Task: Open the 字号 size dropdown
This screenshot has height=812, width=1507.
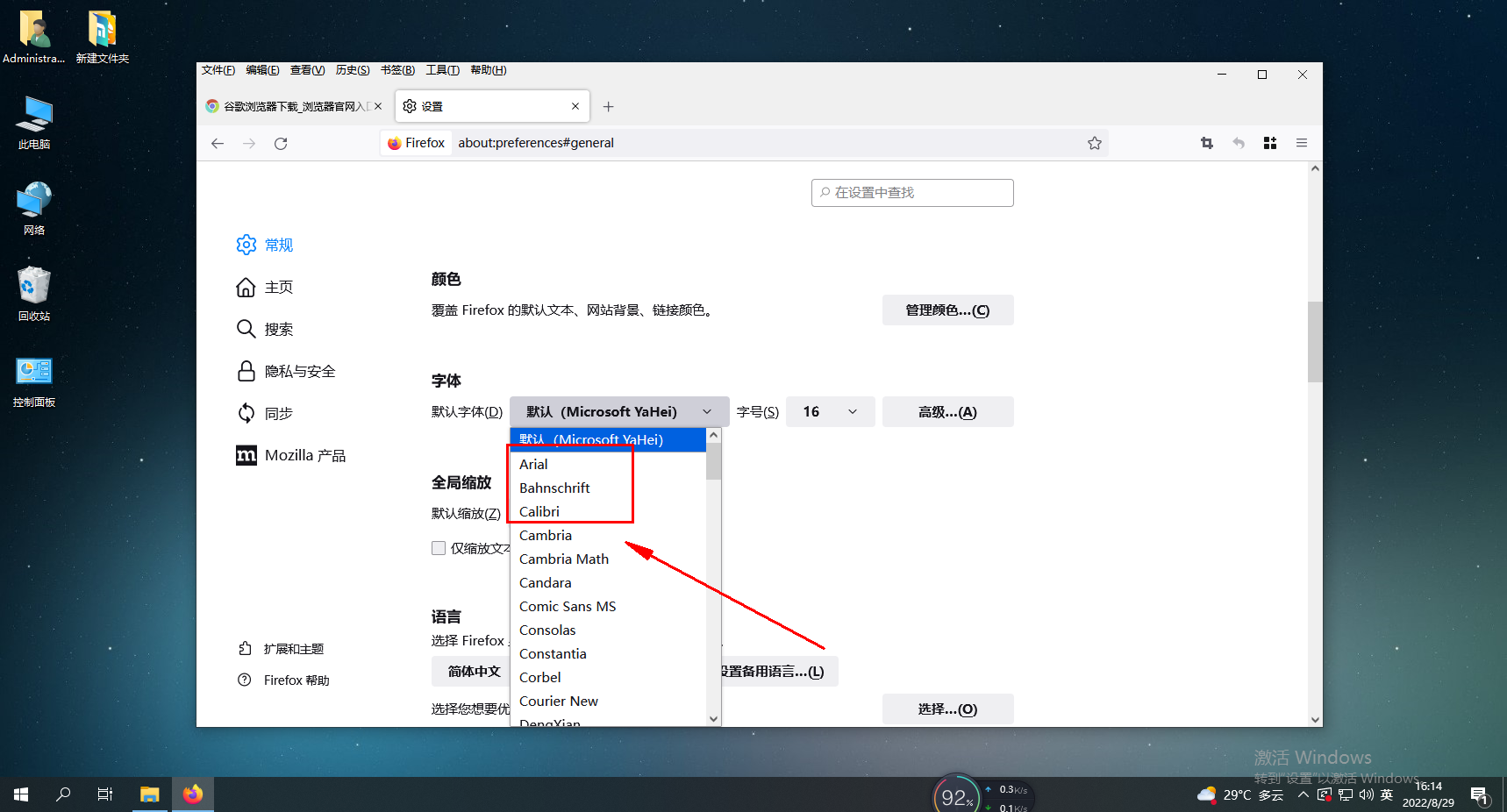Action: pos(830,412)
